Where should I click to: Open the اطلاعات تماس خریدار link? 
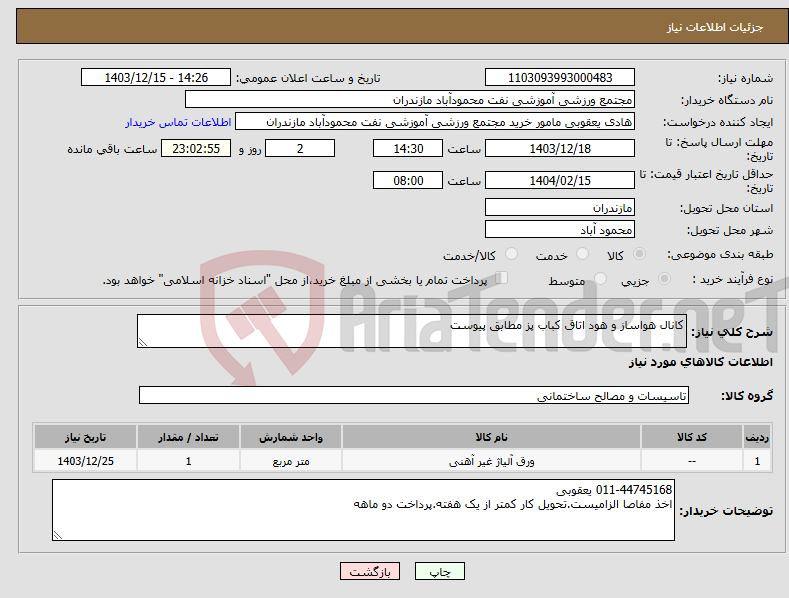point(178,122)
